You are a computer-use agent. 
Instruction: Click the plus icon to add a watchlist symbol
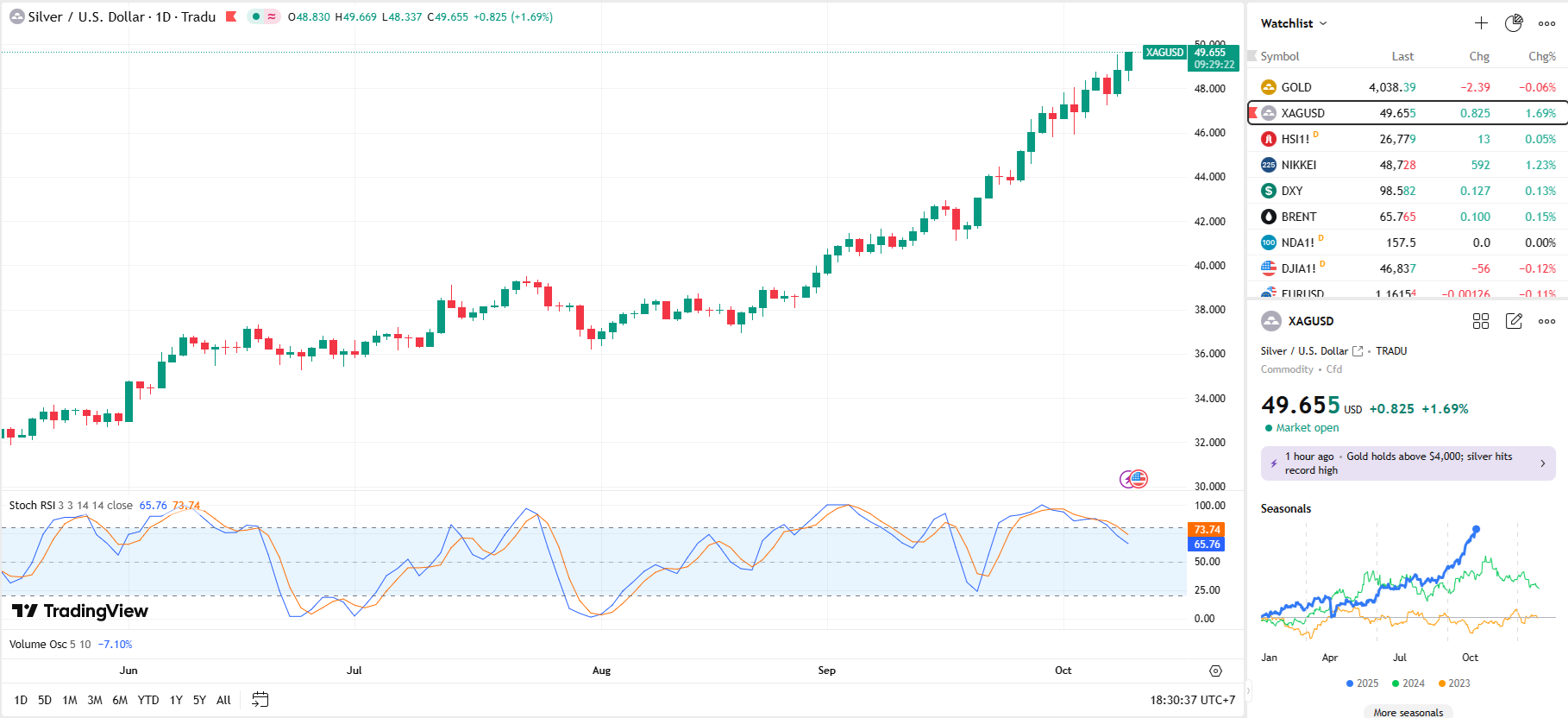(1481, 23)
